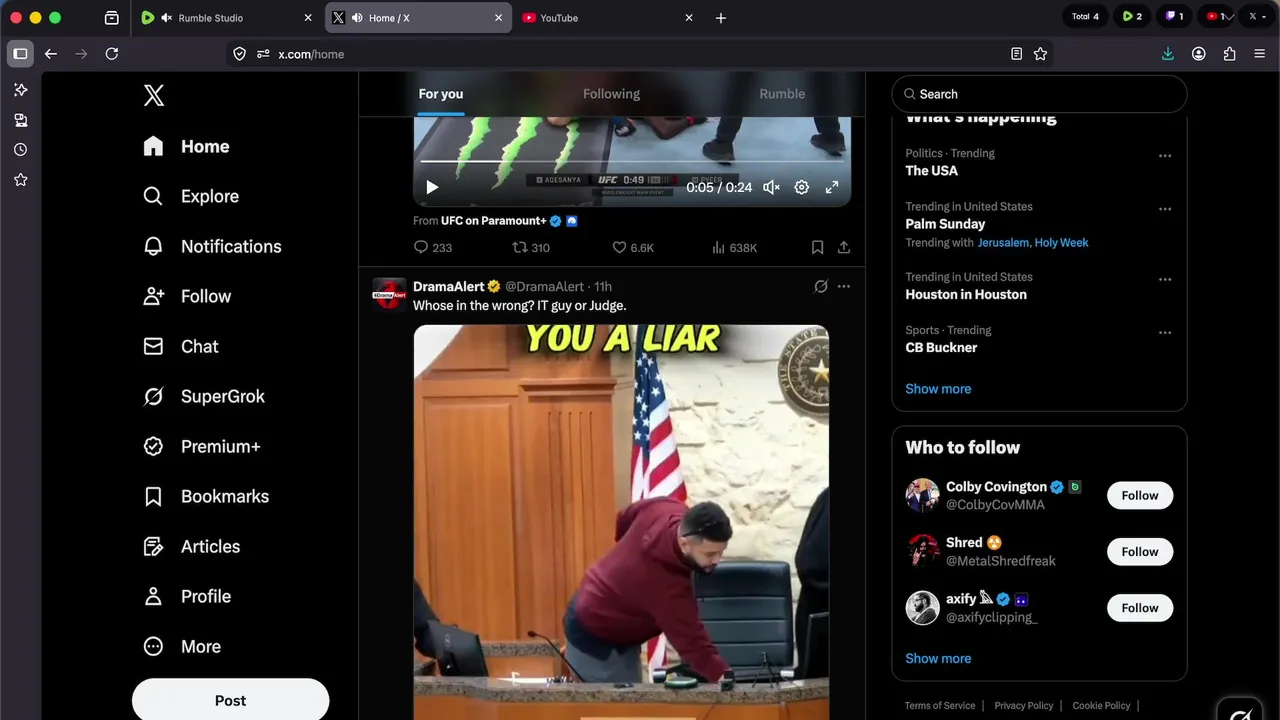Click the DramaAlert courtroom video
Screen dimensions: 1280x720
coord(621,522)
